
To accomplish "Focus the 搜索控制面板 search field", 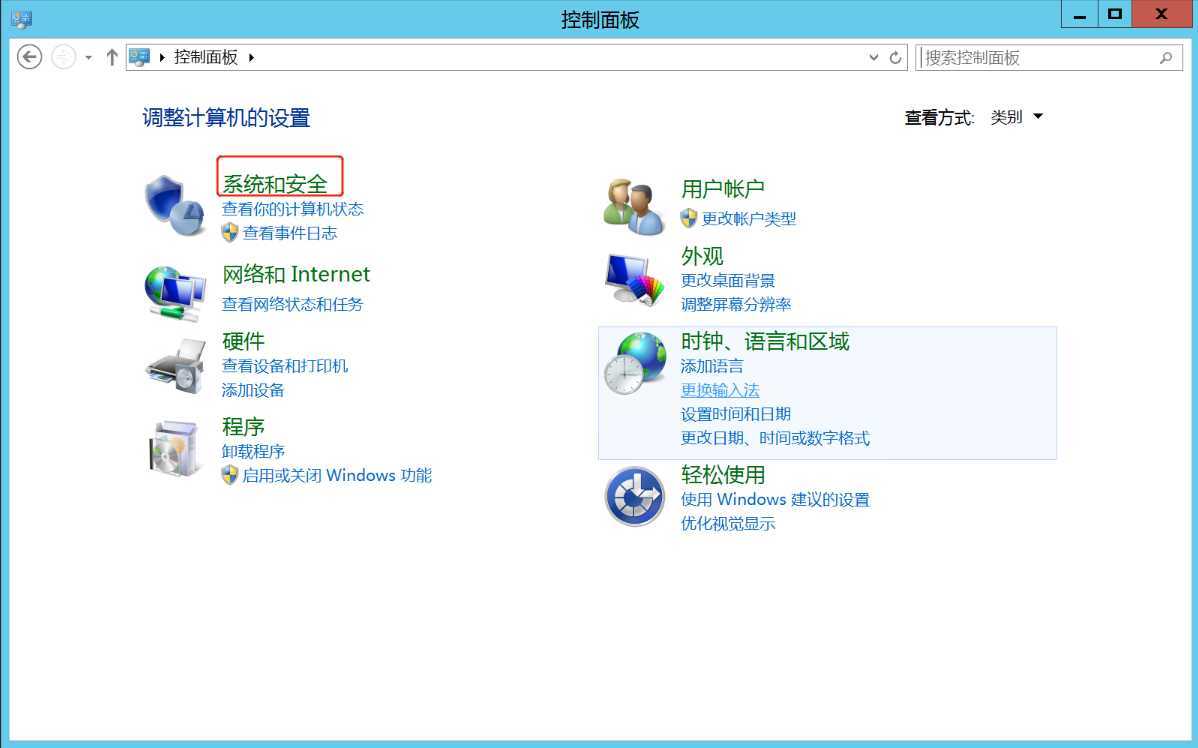I will click(1049, 57).
